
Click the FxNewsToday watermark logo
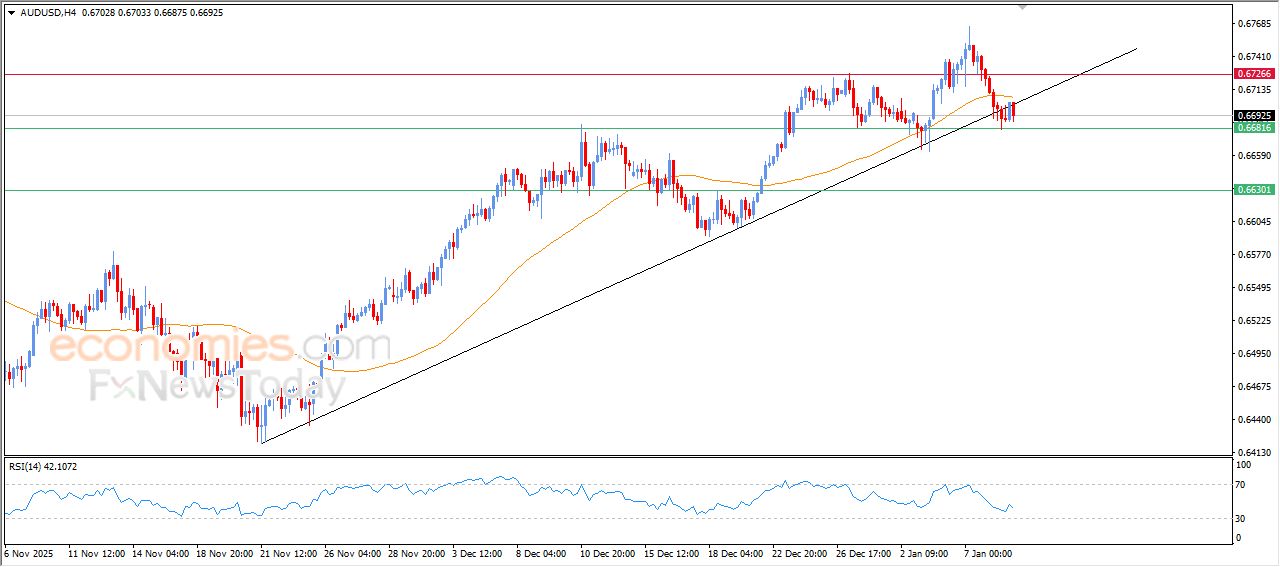200,385
